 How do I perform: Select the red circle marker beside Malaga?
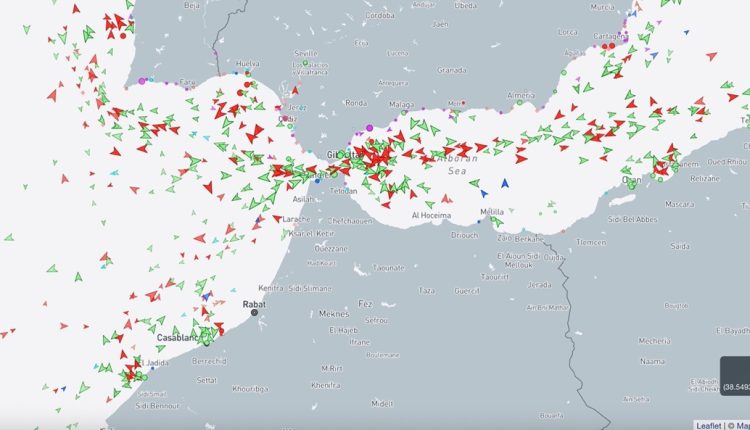coord(463,102)
